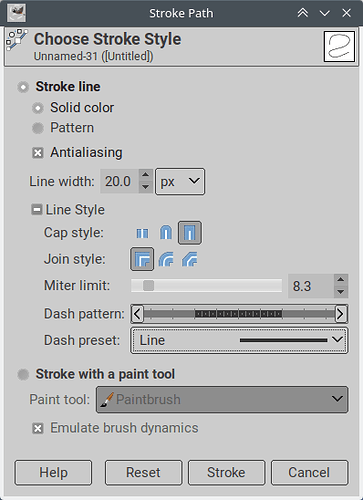Click the Line width input field
The width and height of the screenshot is (363, 500).
pyautogui.click(x=120, y=181)
